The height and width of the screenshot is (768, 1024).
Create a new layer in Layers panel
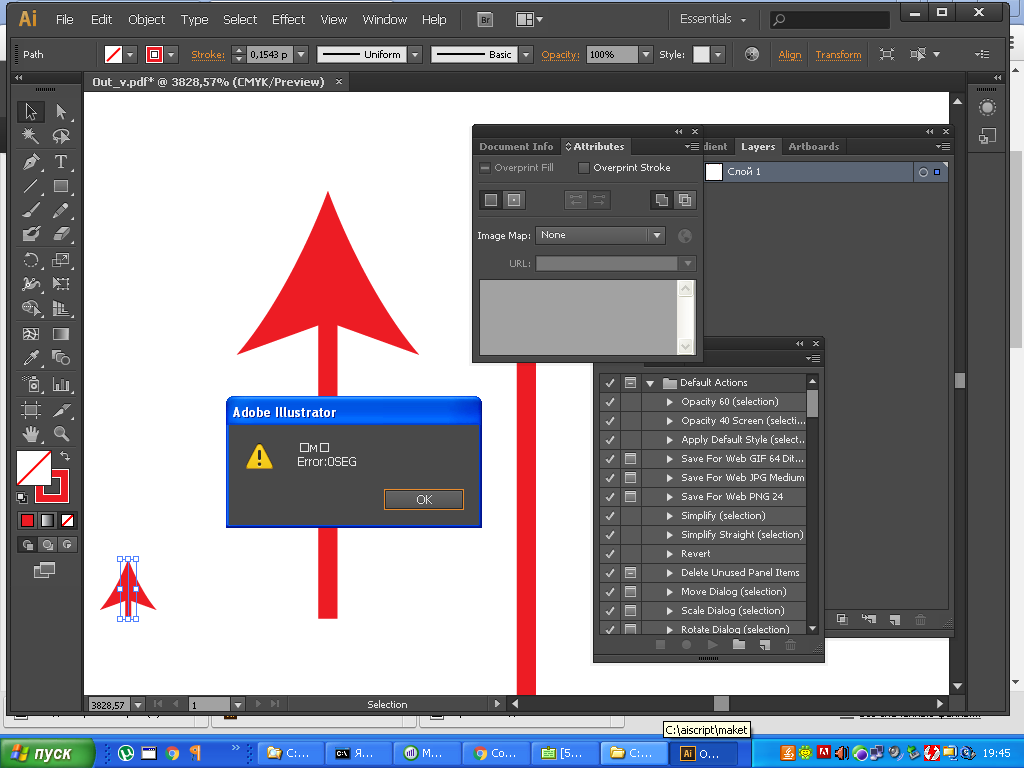pos(895,619)
